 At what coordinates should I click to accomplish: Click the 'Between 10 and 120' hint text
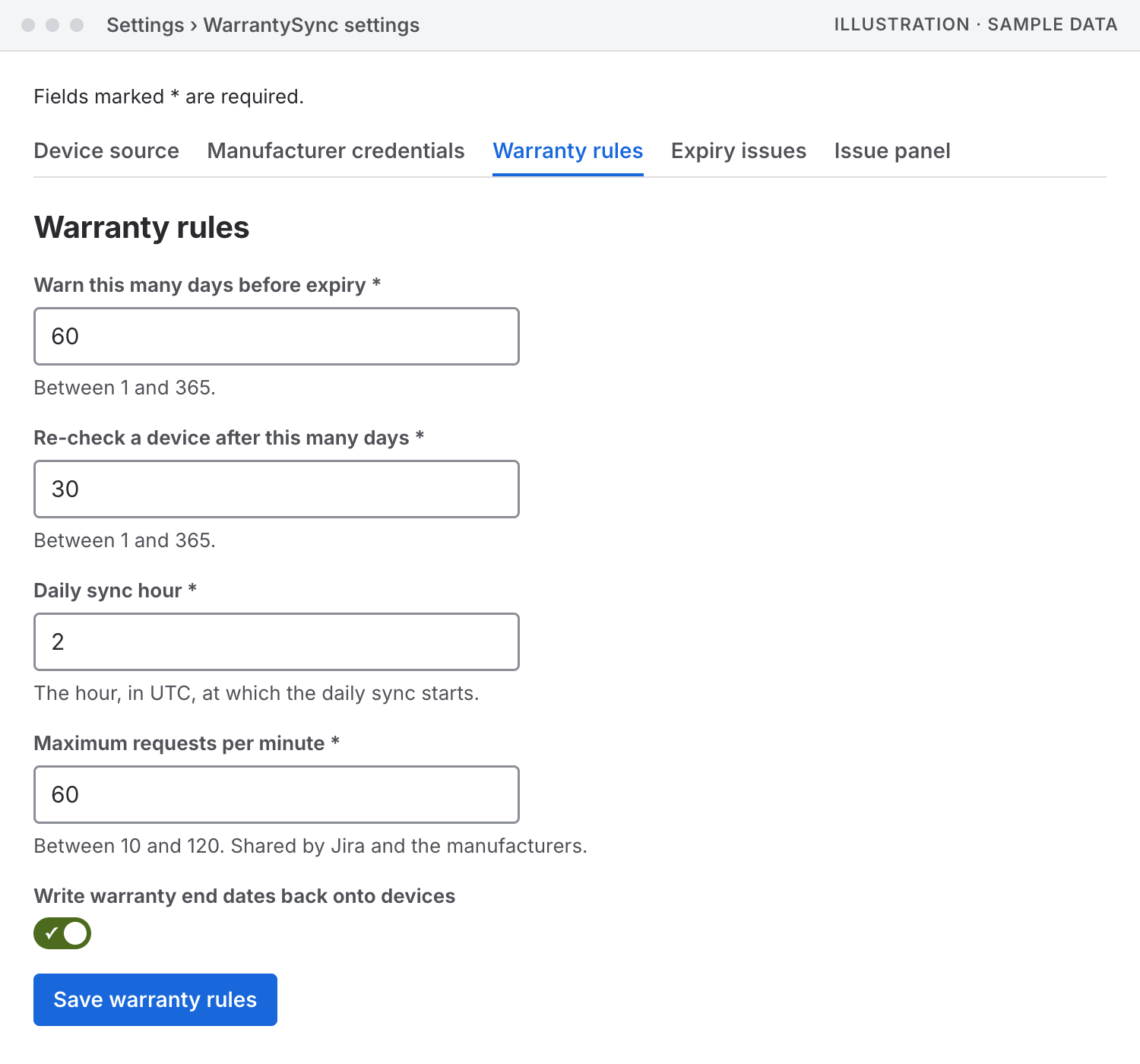[311, 846]
